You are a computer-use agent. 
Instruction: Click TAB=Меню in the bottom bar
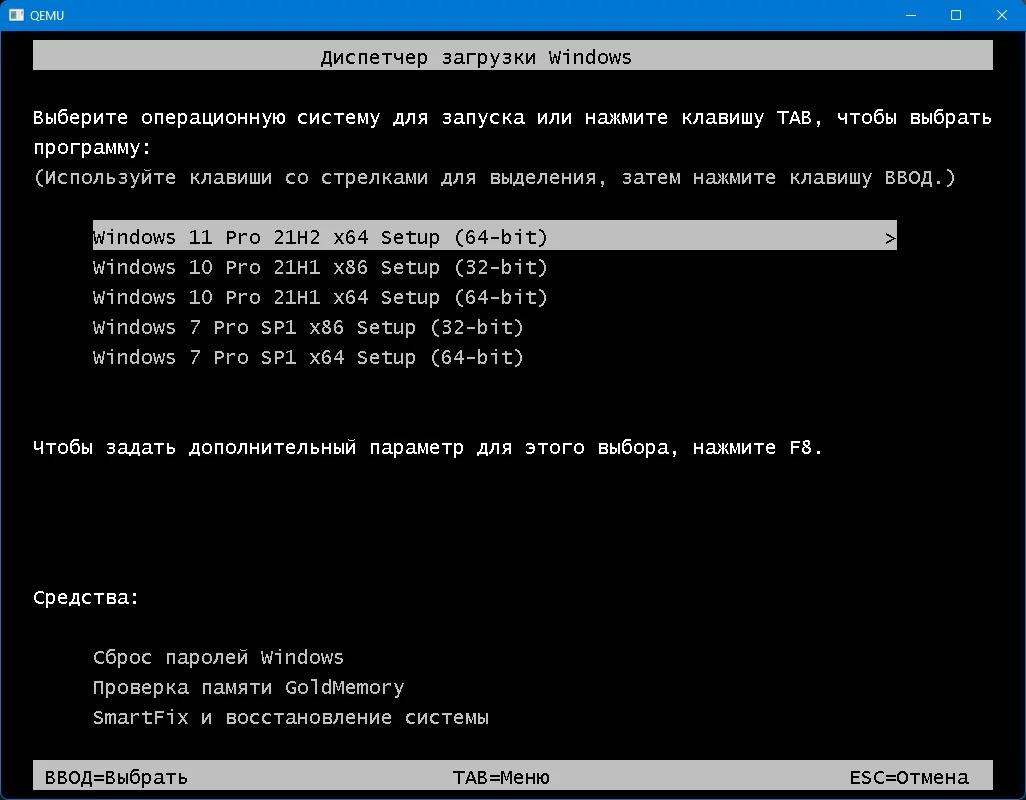(501, 777)
